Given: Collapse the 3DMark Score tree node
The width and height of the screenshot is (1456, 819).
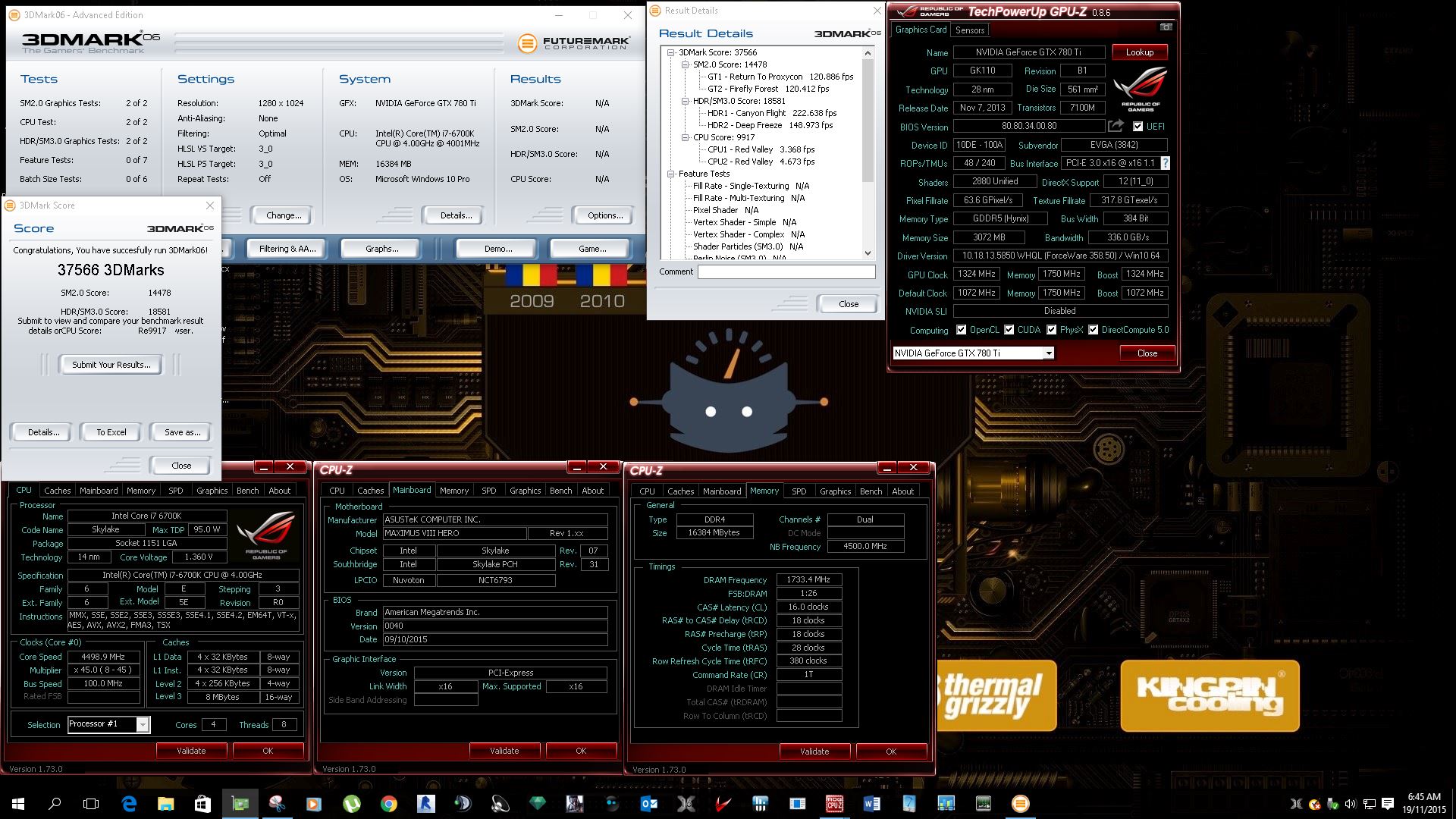Looking at the screenshot, I should [x=670, y=53].
